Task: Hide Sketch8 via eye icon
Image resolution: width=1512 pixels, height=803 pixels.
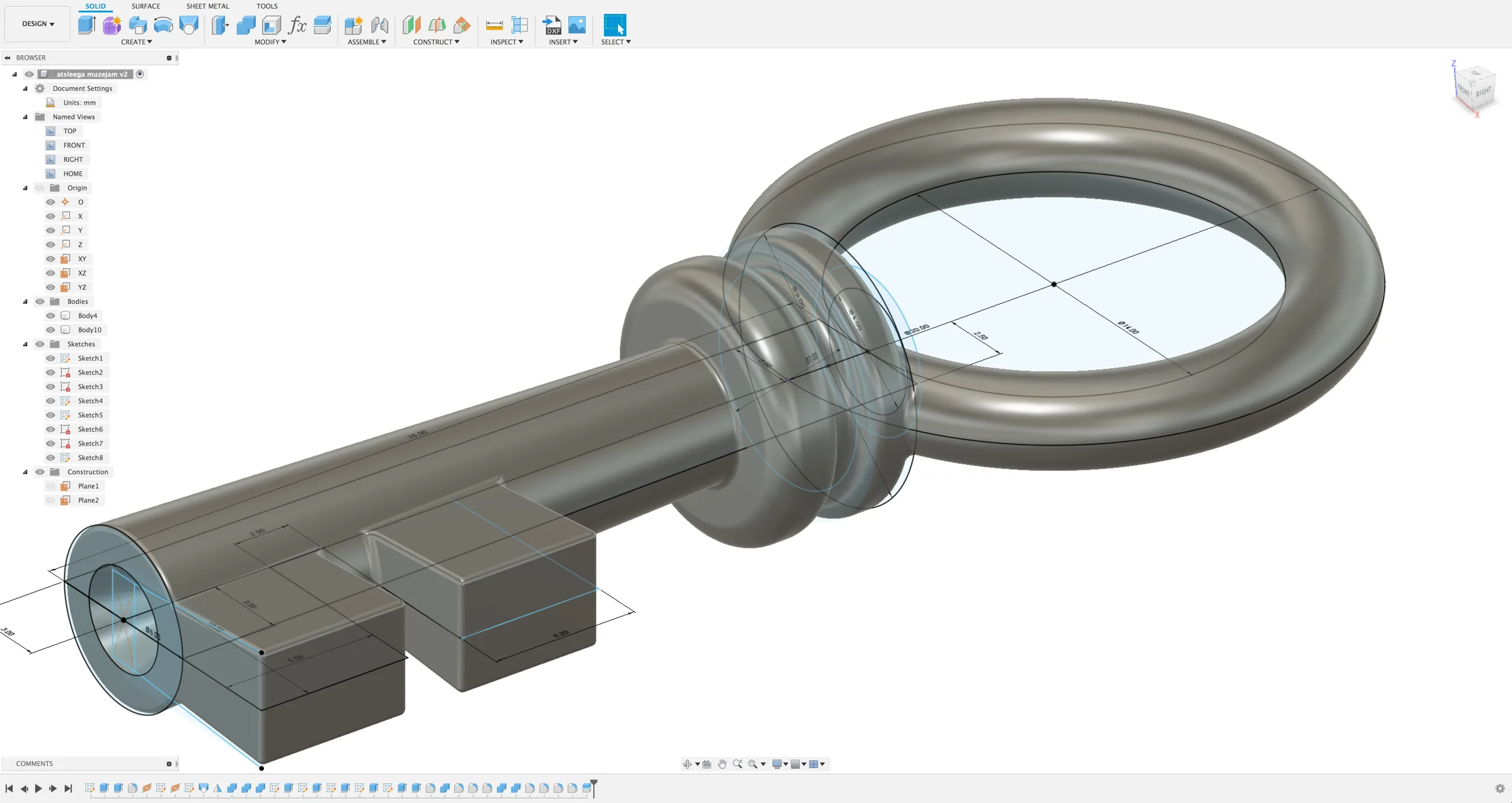Action: point(51,457)
